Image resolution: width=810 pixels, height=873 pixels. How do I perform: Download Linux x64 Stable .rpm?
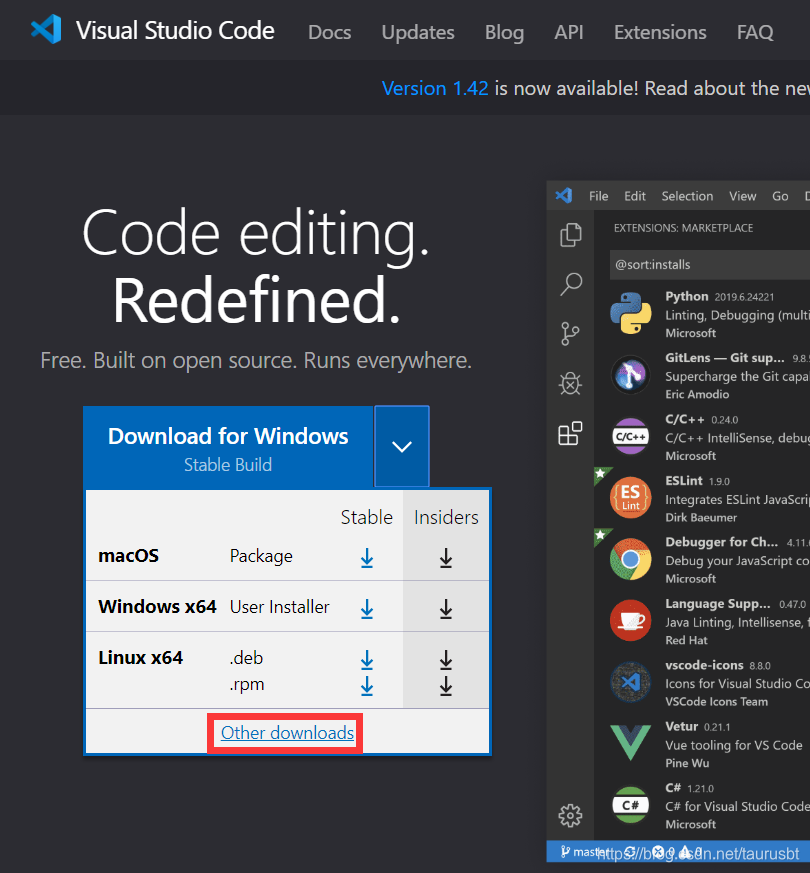[x=367, y=686]
